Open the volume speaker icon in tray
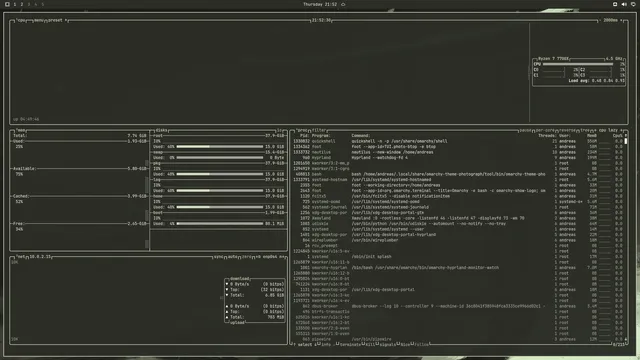The width and height of the screenshot is (640, 360). click(624, 4)
